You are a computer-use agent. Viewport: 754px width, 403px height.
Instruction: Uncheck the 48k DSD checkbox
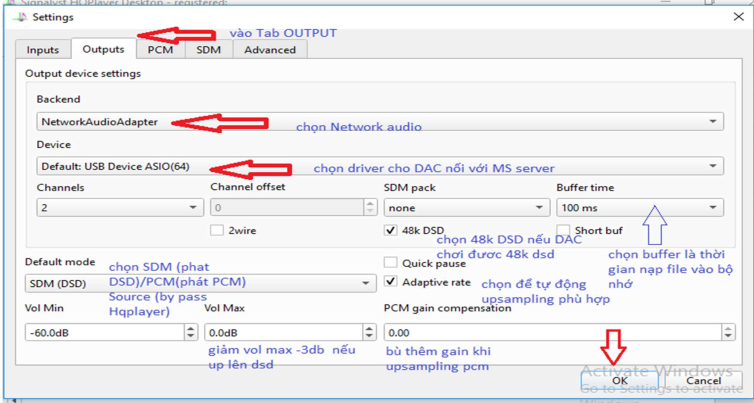tap(390, 230)
